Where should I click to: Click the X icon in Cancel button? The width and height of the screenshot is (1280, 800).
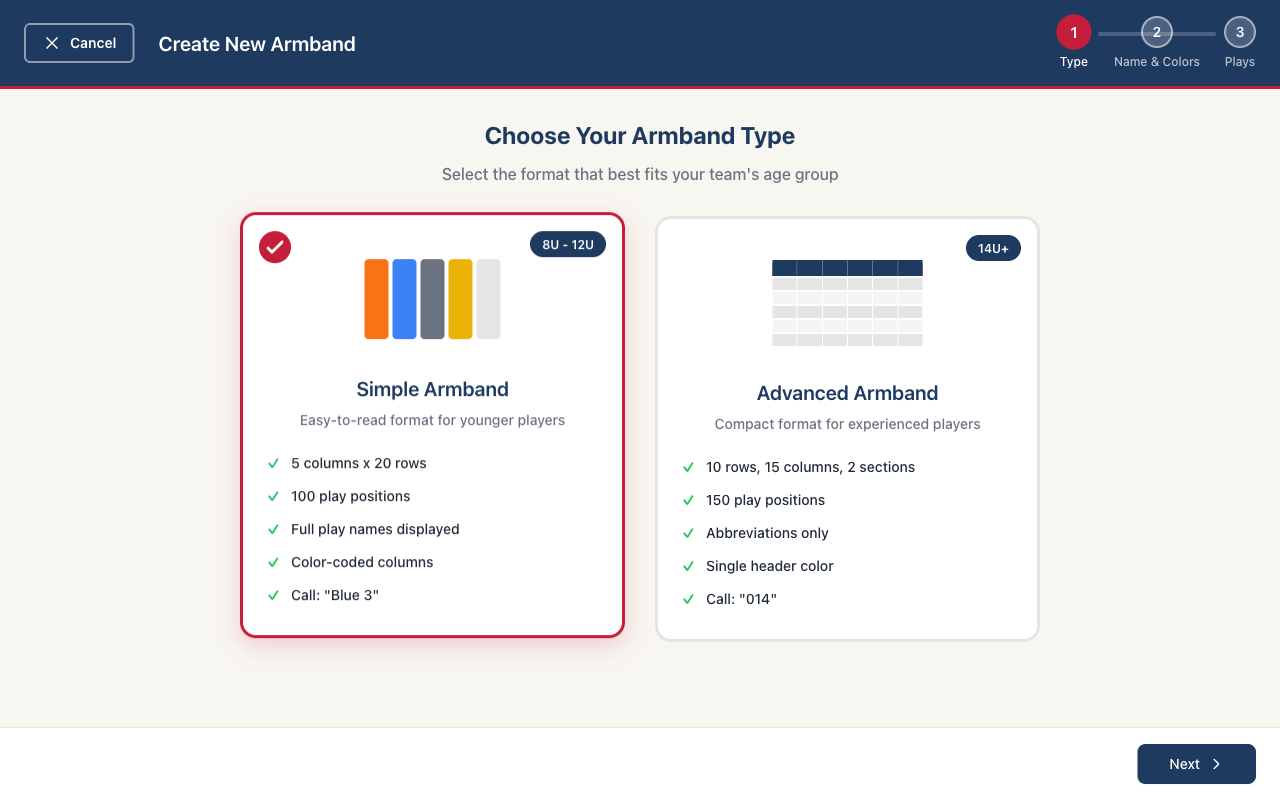coord(52,43)
